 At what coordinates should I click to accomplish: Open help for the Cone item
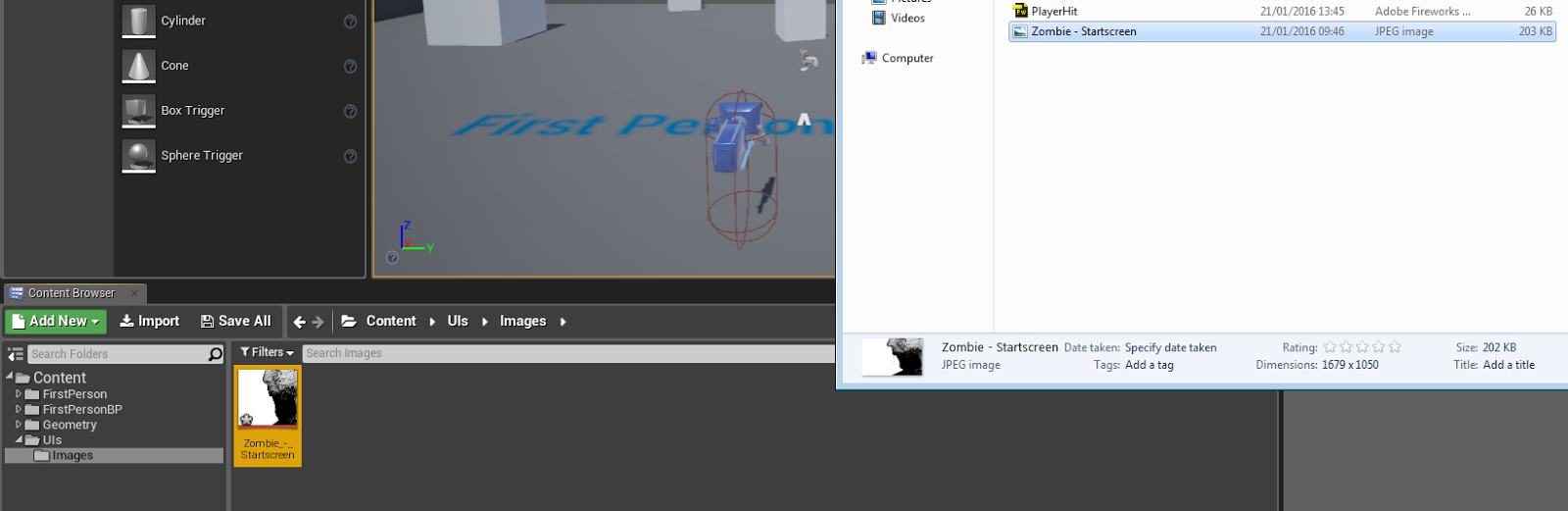pyautogui.click(x=350, y=67)
